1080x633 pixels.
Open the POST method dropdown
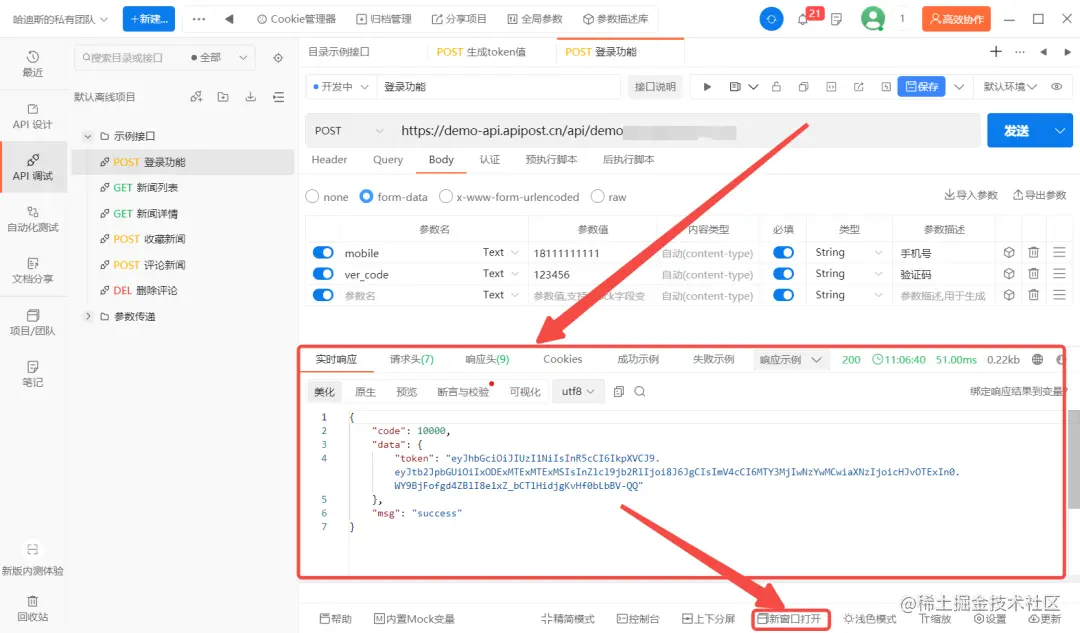[349, 131]
